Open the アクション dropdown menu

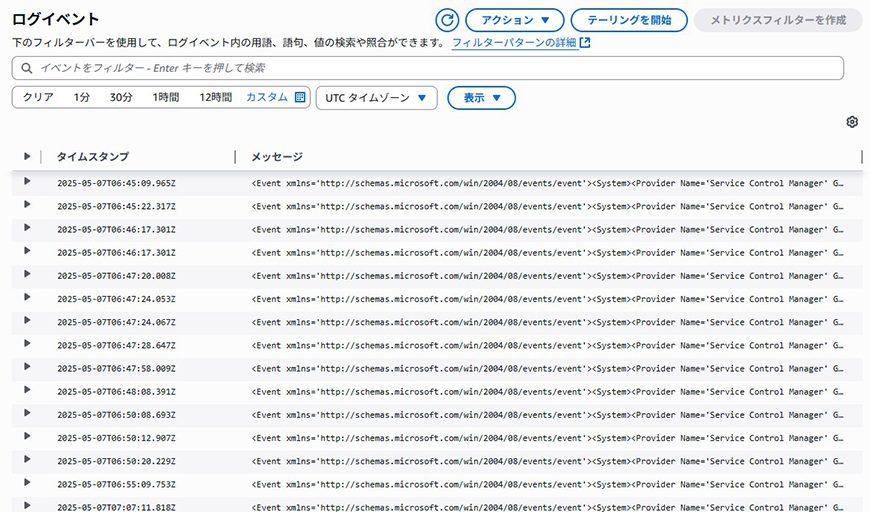[x=514, y=21]
